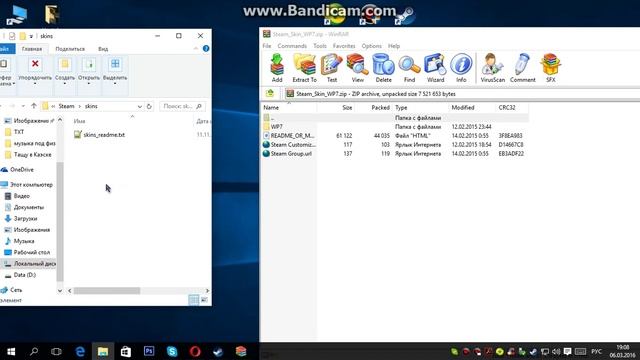This screenshot has height=360, width=640.
Task: Select the skins_readme.txt file
Action: (100, 135)
